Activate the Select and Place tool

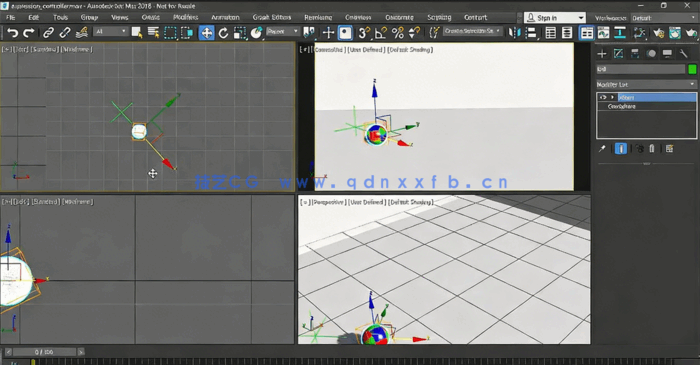coord(256,33)
